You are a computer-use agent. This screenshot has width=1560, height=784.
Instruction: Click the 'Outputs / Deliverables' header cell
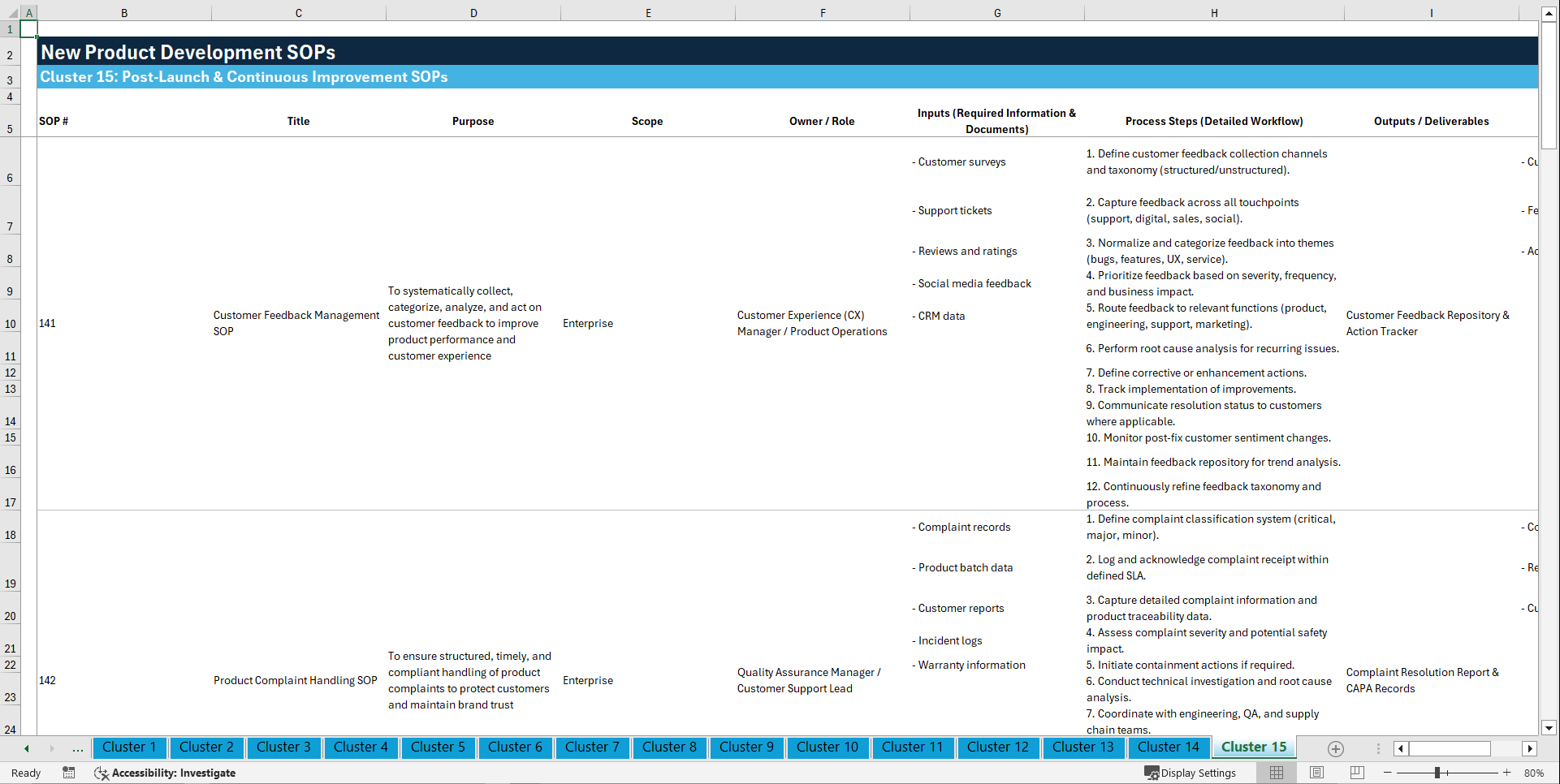(1431, 121)
